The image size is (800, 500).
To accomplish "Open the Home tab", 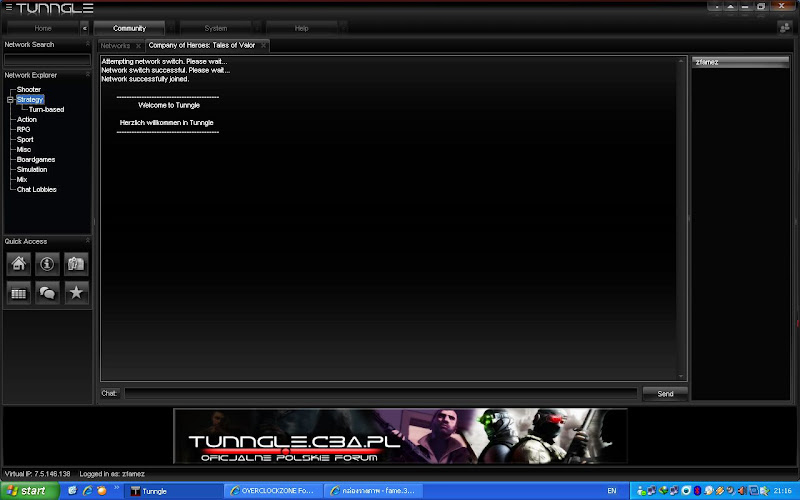I will (43, 28).
